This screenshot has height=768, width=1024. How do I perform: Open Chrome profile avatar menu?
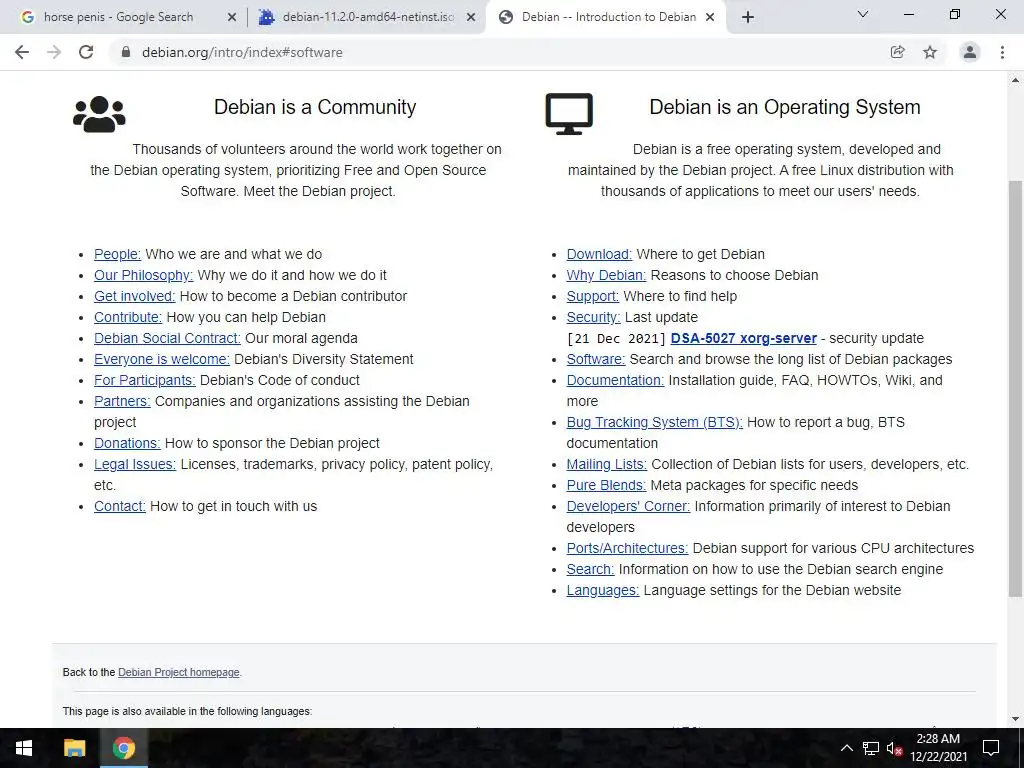click(970, 52)
